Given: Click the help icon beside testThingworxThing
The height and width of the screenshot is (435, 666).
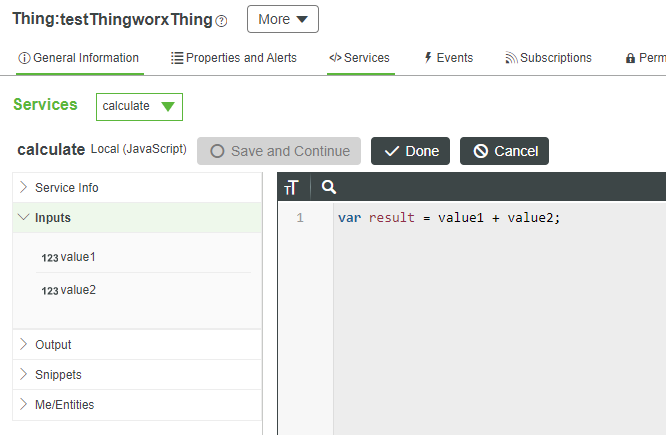Looking at the screenshot, I should pos(221,21).
